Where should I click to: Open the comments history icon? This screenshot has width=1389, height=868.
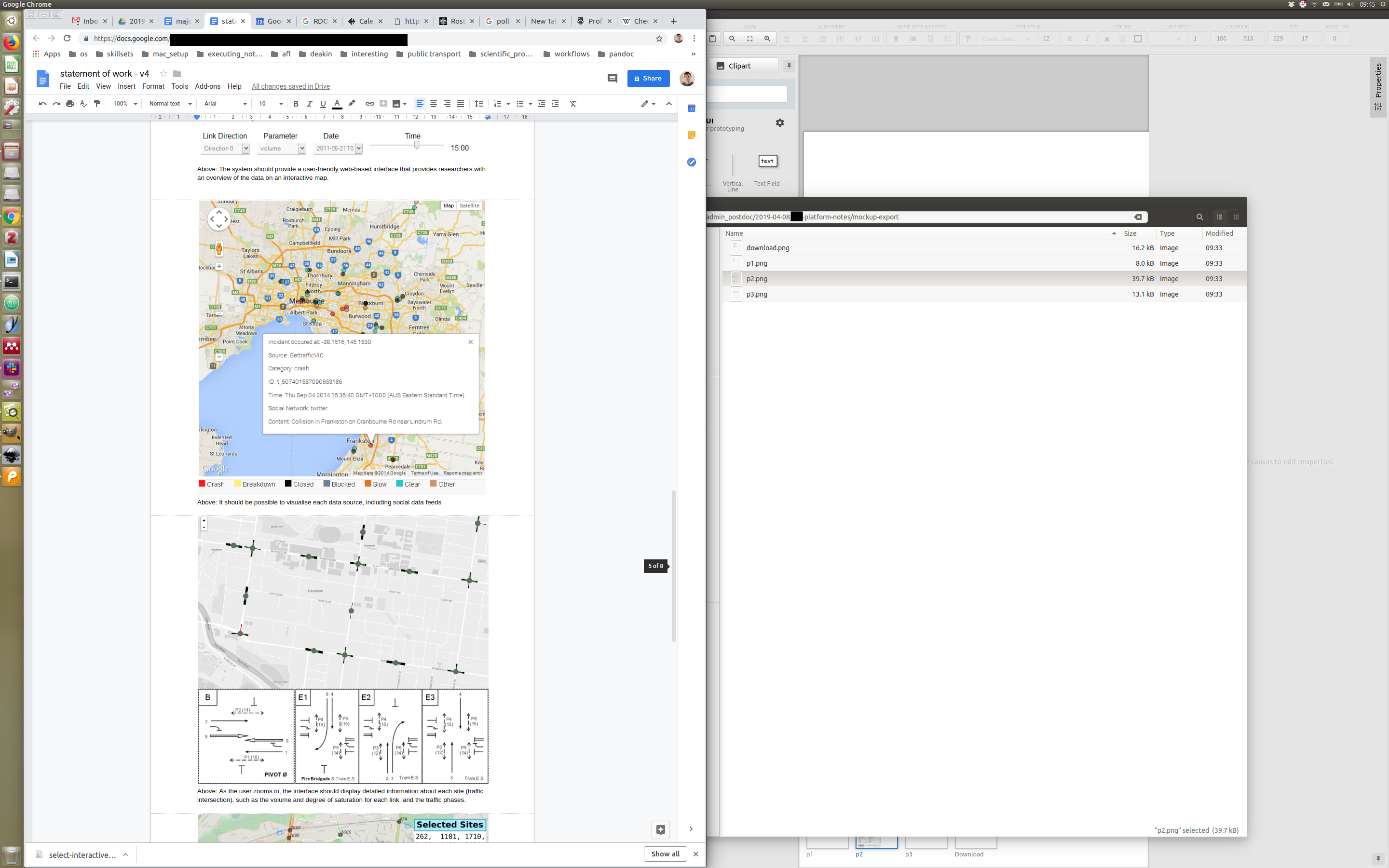[x=612, y=79]
